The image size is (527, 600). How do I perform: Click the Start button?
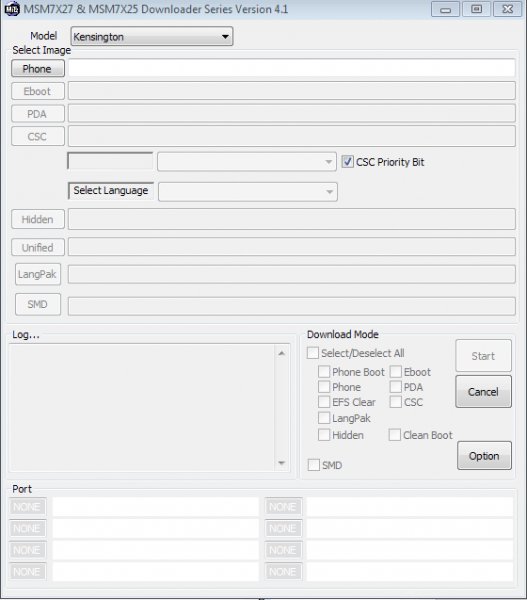pos(483,355)
